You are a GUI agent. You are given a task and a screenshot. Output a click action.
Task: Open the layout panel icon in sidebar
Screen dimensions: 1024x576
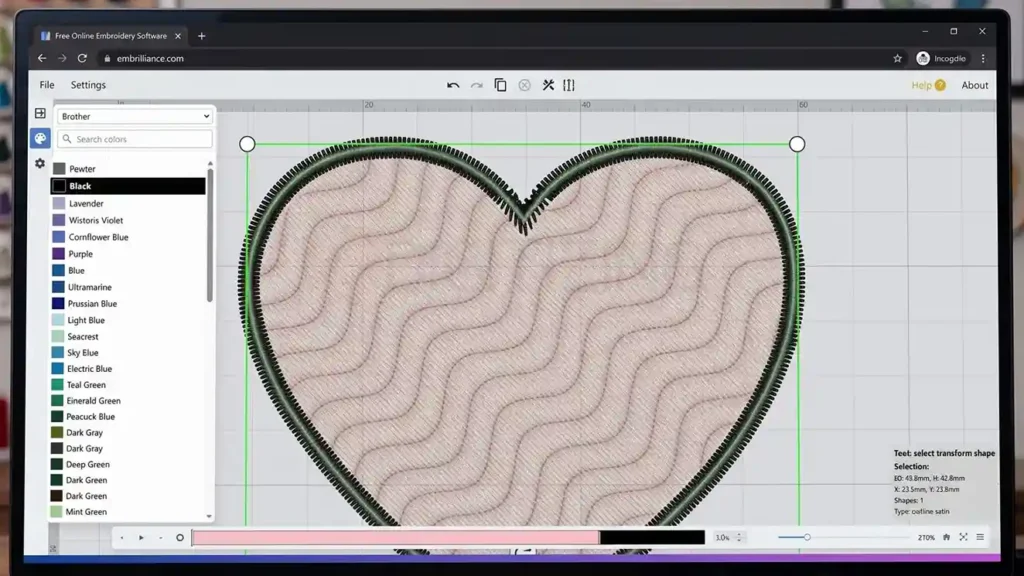click(x=40, y=114)
